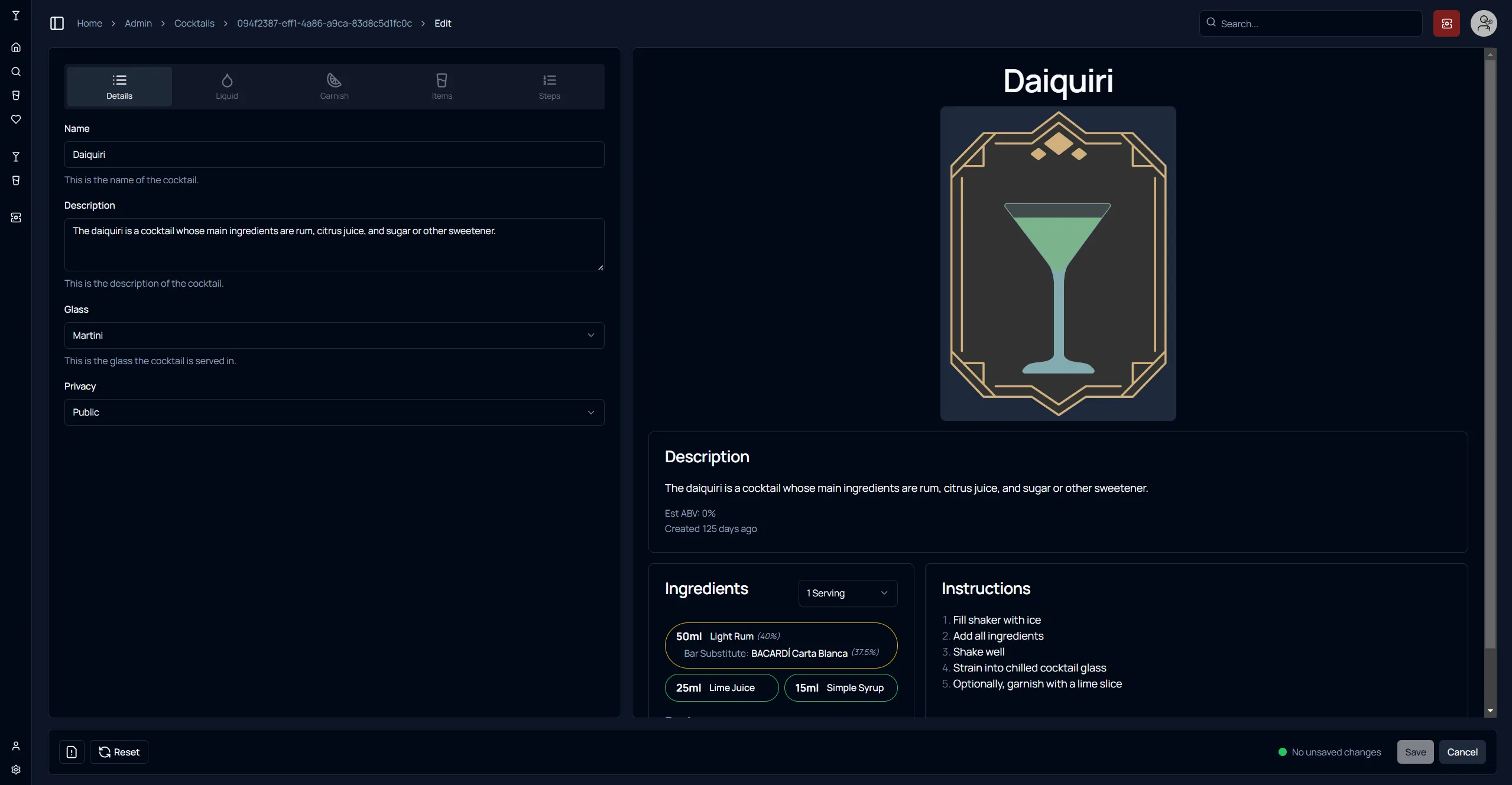Open Cocktails from the breadcrumb
Image resolution: width=1512 pixels, height=785 pixels.
pos(195,23)
